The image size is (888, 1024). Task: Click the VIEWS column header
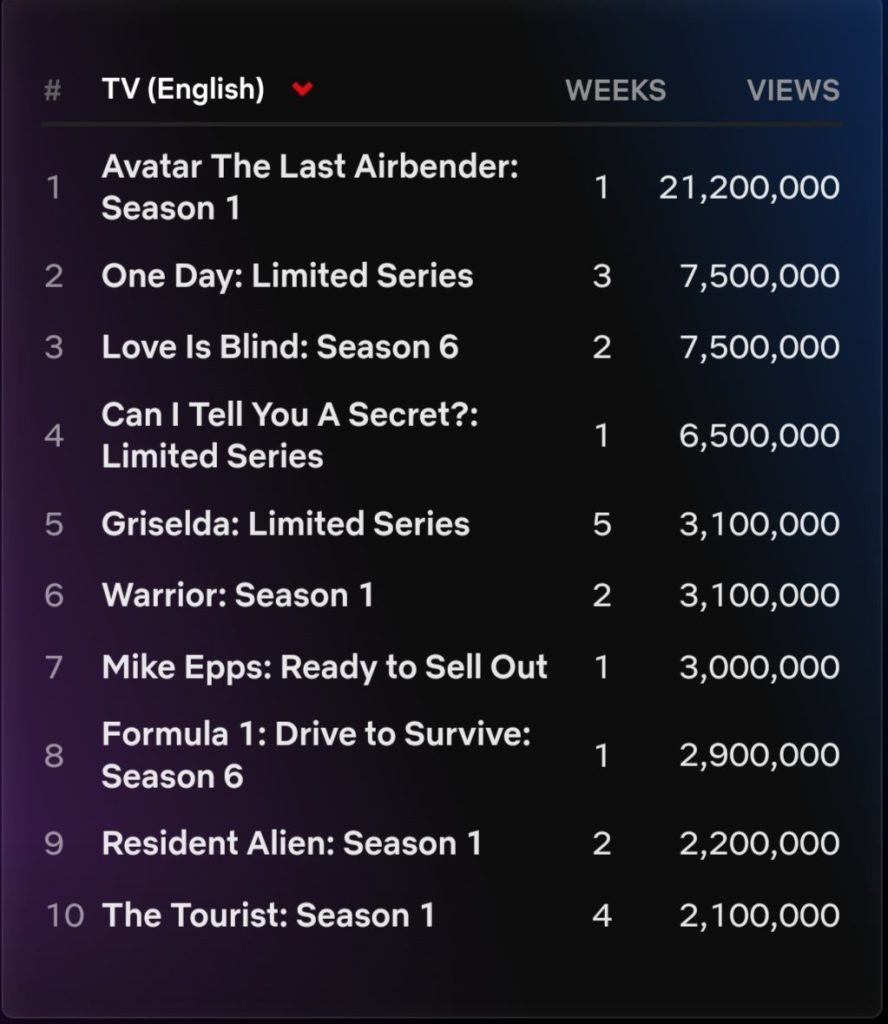tap(793, 90)
